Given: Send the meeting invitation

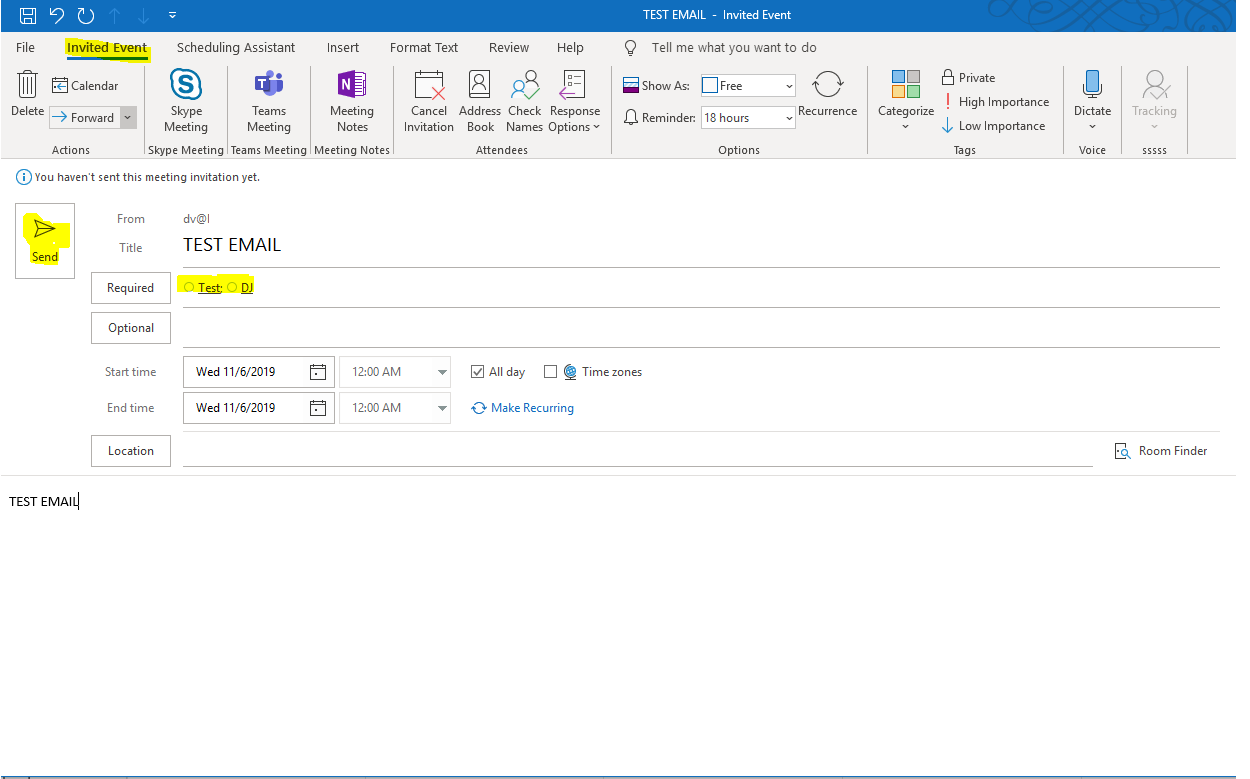Looking at the screenshot, I should pos(45,240).
